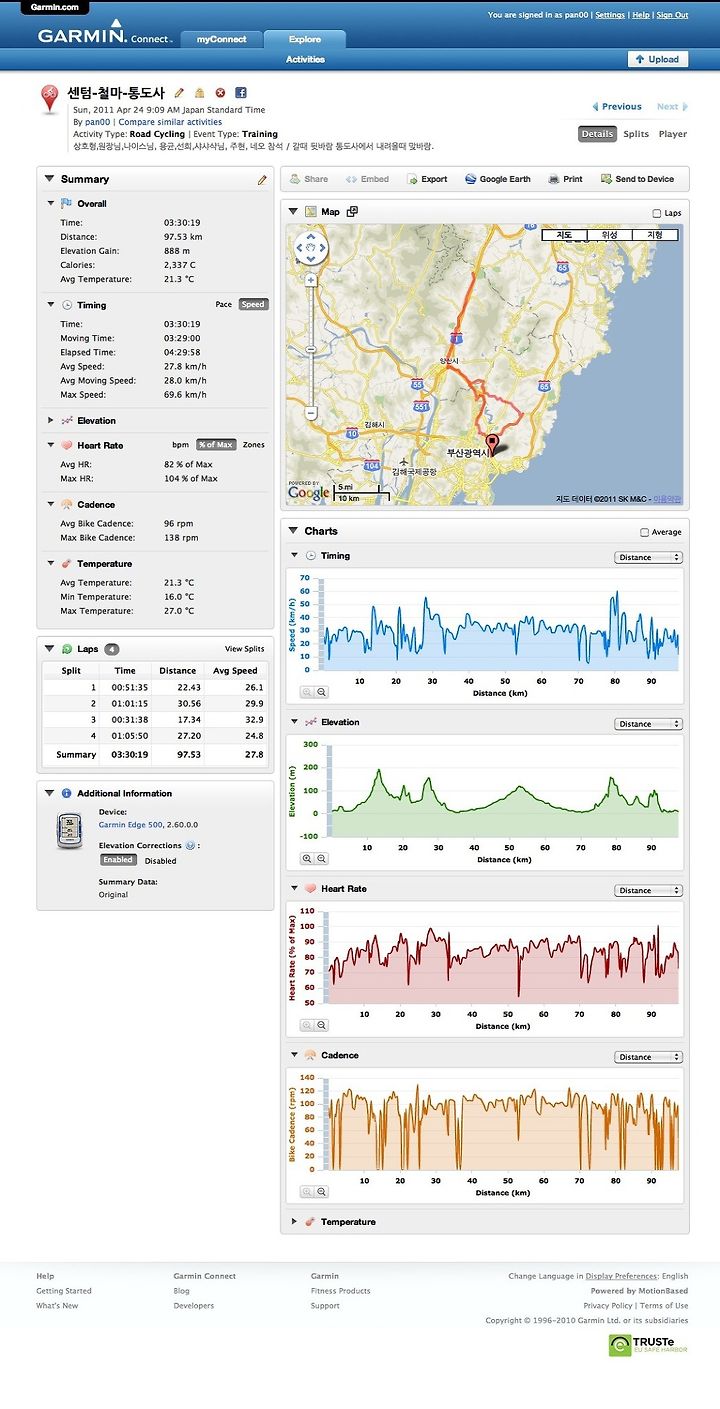Go to the Previous activity
Image resolution: width=720 pixels, height=1409 pixels.
pyautogui.click(x=617, y=106)
